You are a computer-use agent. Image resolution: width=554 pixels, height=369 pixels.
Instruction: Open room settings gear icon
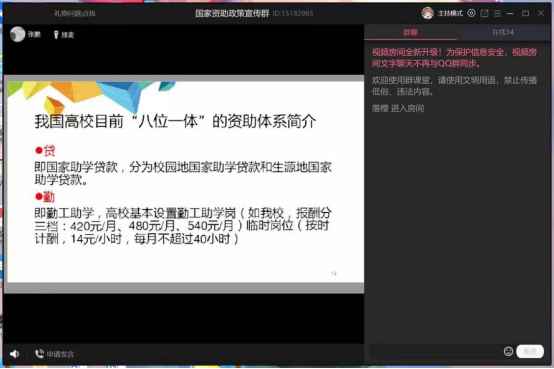471,13
